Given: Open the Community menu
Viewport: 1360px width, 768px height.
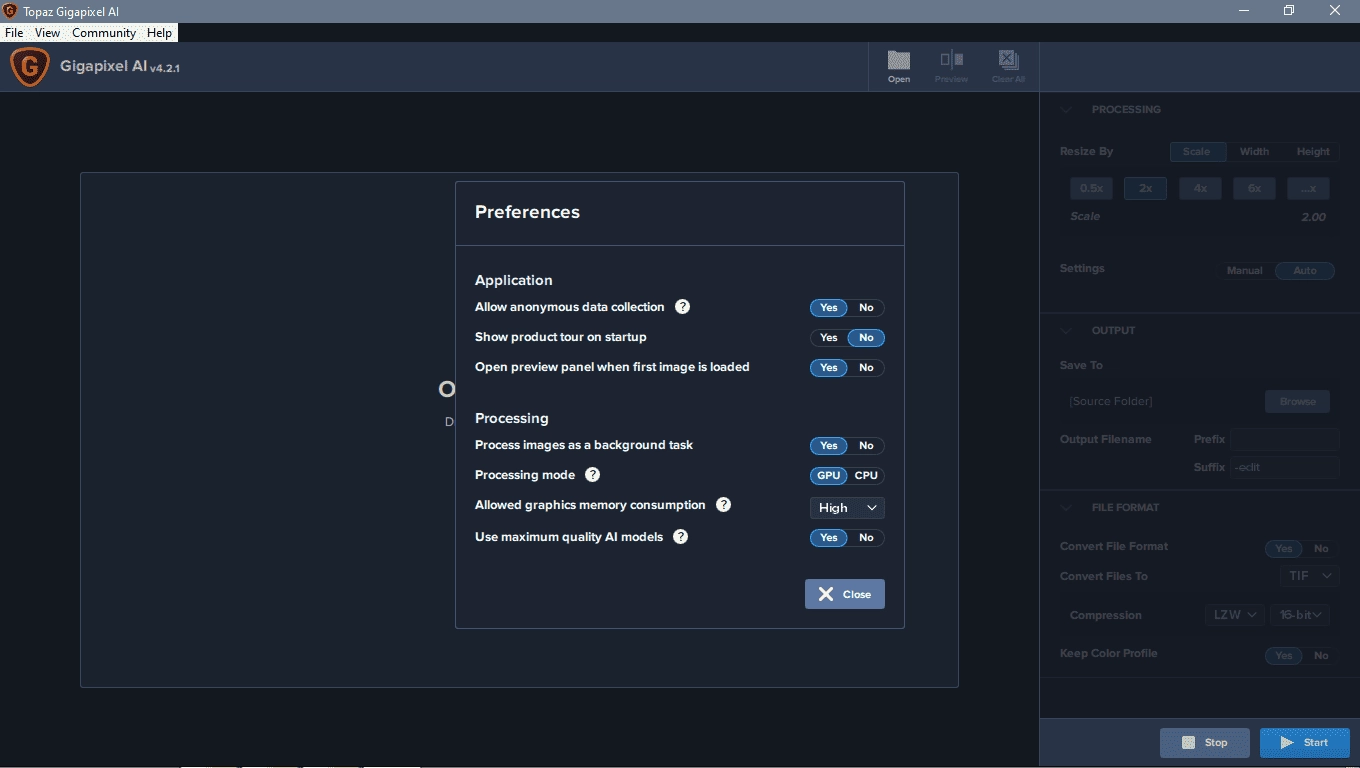Looking at the screenshot, I should point(104,33).
